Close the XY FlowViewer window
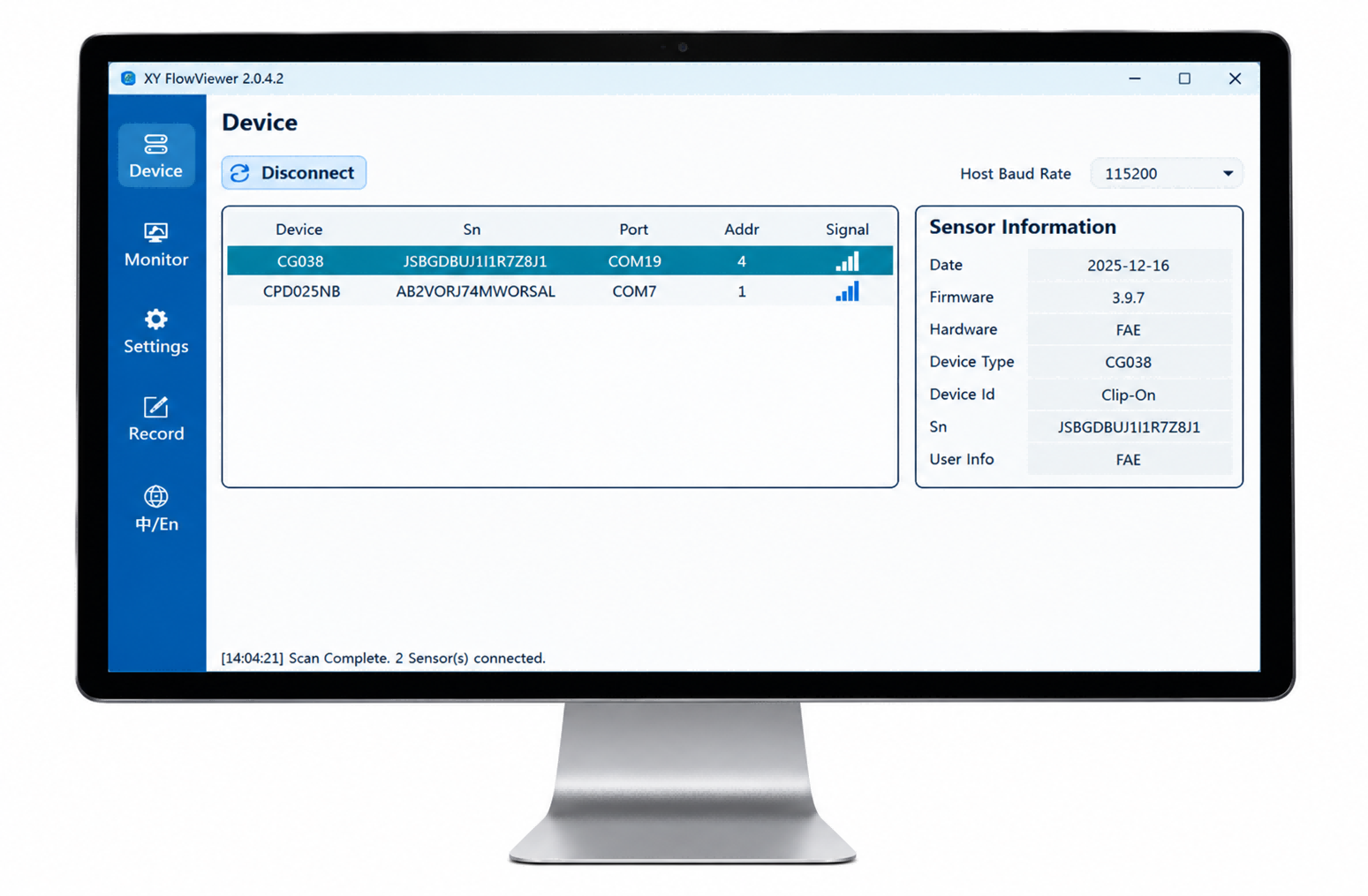The width and height of the screenshot is (1368, 896). point(1235,79)
